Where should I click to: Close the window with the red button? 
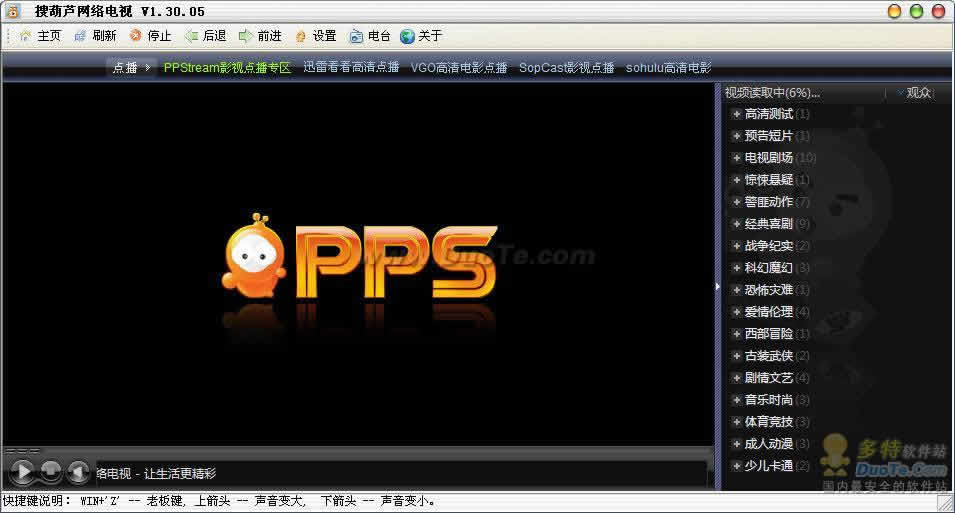click(x=938, y=11)
